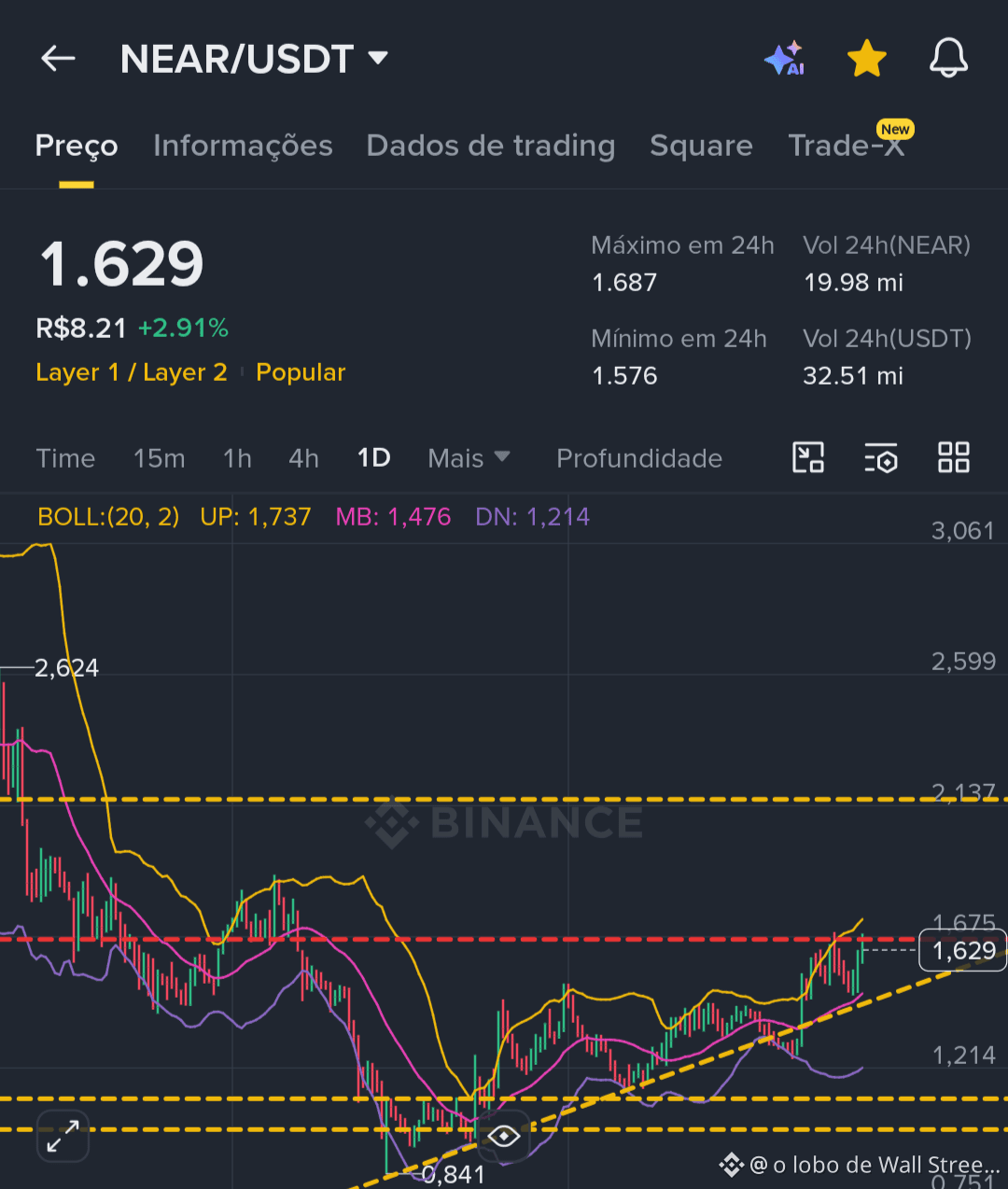Open the AI assistant sparkle icon
This screenshot has height=1189, width=1008.
coord(784,59)
